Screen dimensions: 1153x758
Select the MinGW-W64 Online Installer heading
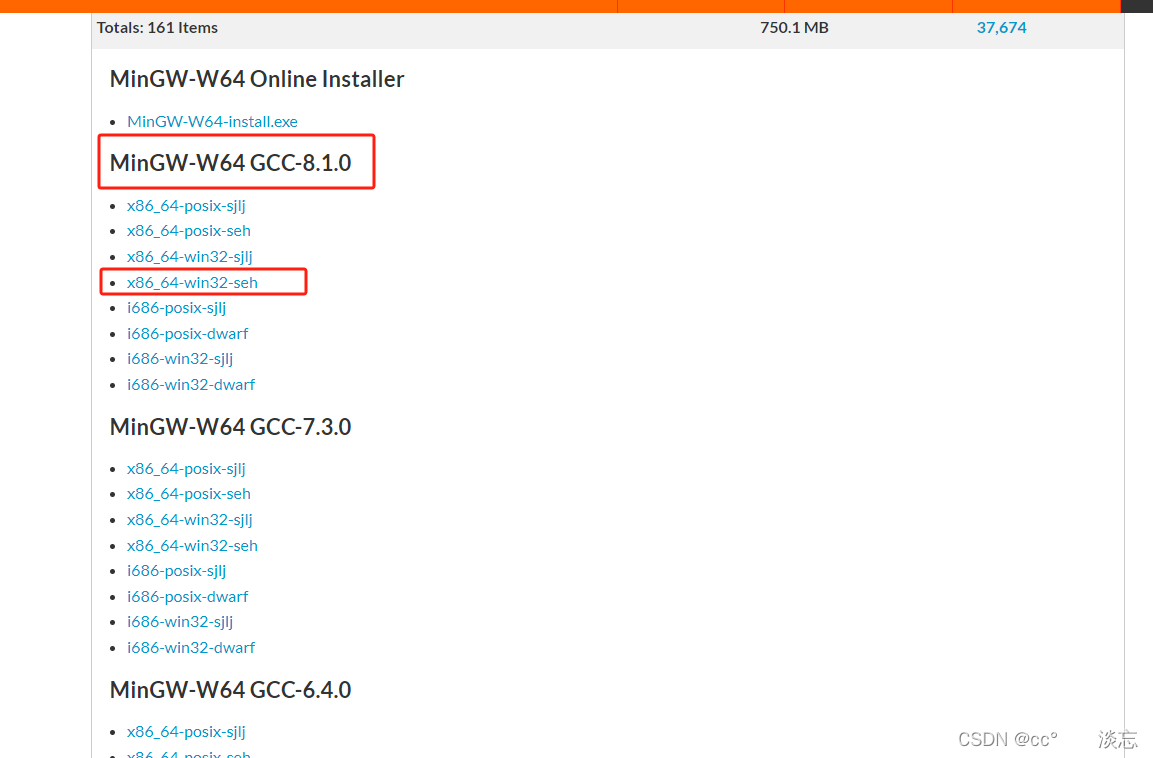257,79
